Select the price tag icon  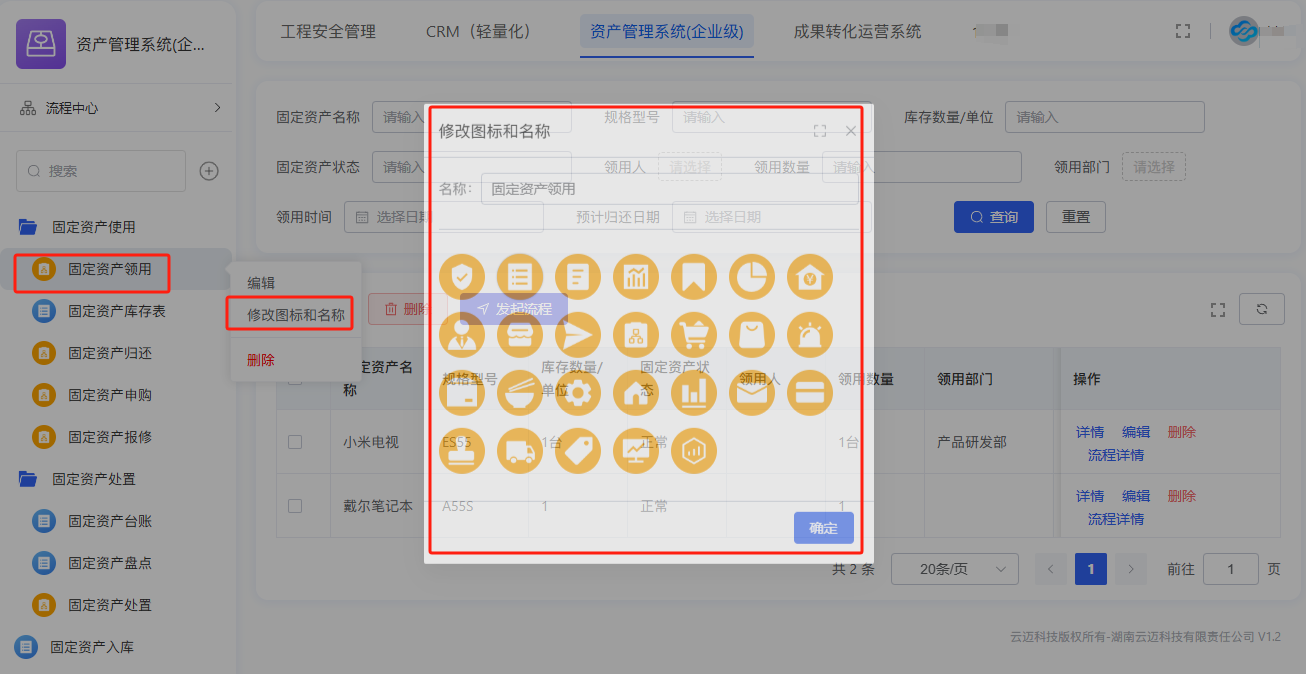tap(577, 450)
